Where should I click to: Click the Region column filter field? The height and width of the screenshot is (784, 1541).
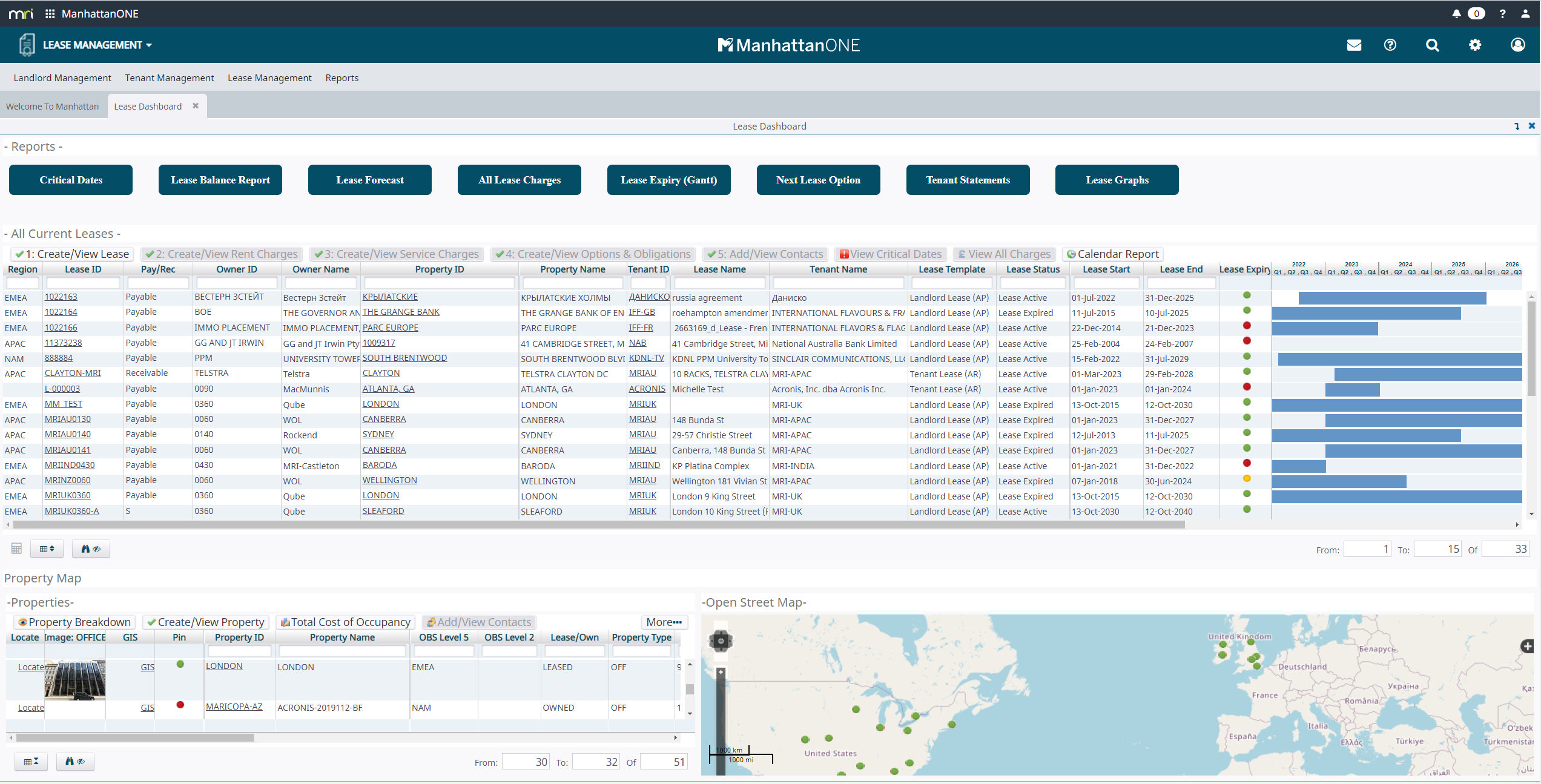(x=22, y=283)
